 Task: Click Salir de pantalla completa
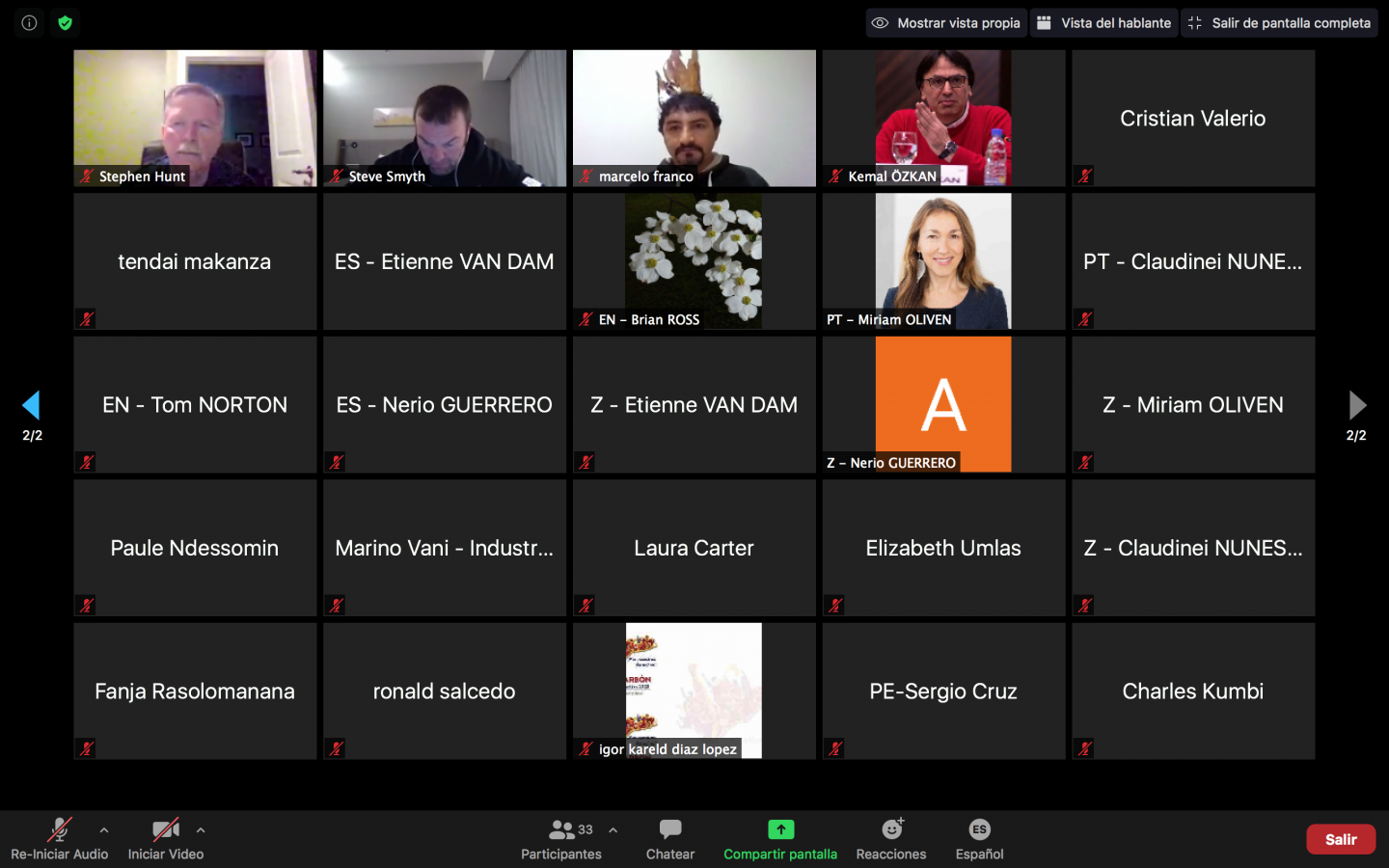tap(1279, 22)
